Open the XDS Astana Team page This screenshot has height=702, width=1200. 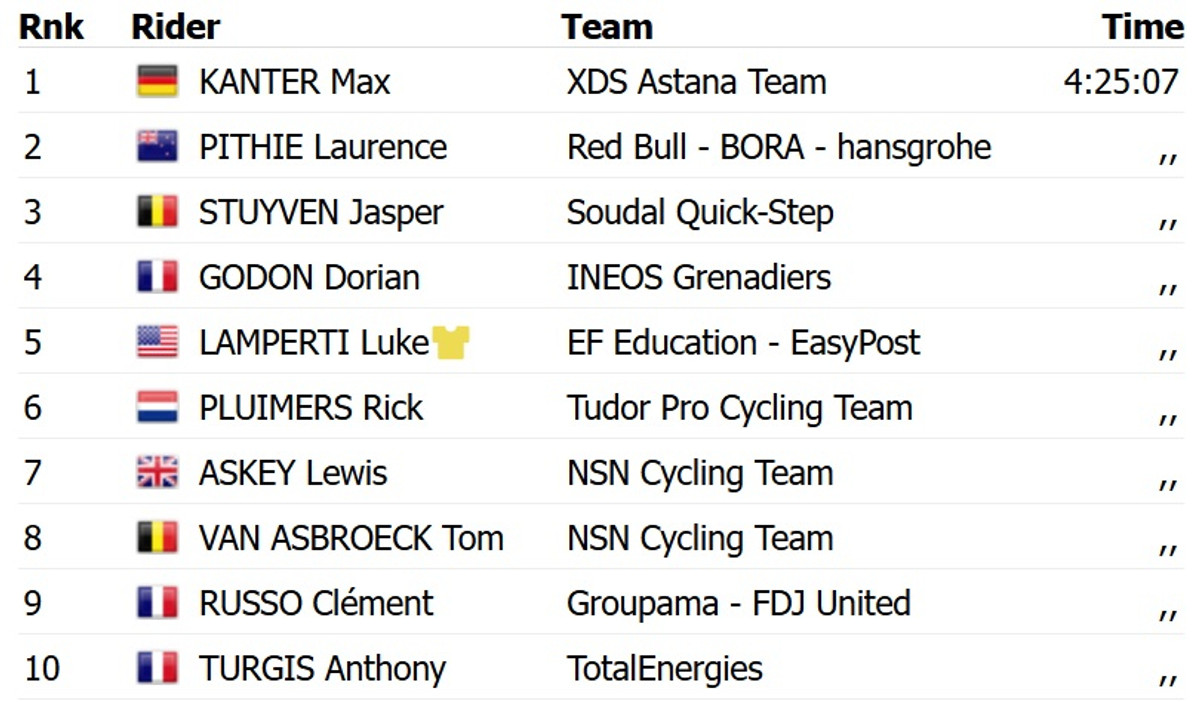pyautogui.click(x=696, y=82)
